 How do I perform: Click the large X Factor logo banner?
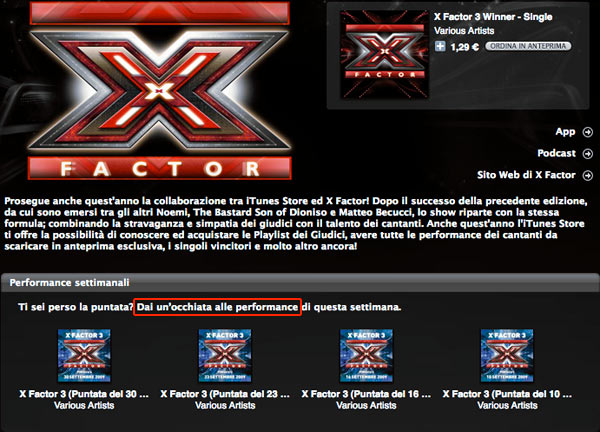coord(160,90)
